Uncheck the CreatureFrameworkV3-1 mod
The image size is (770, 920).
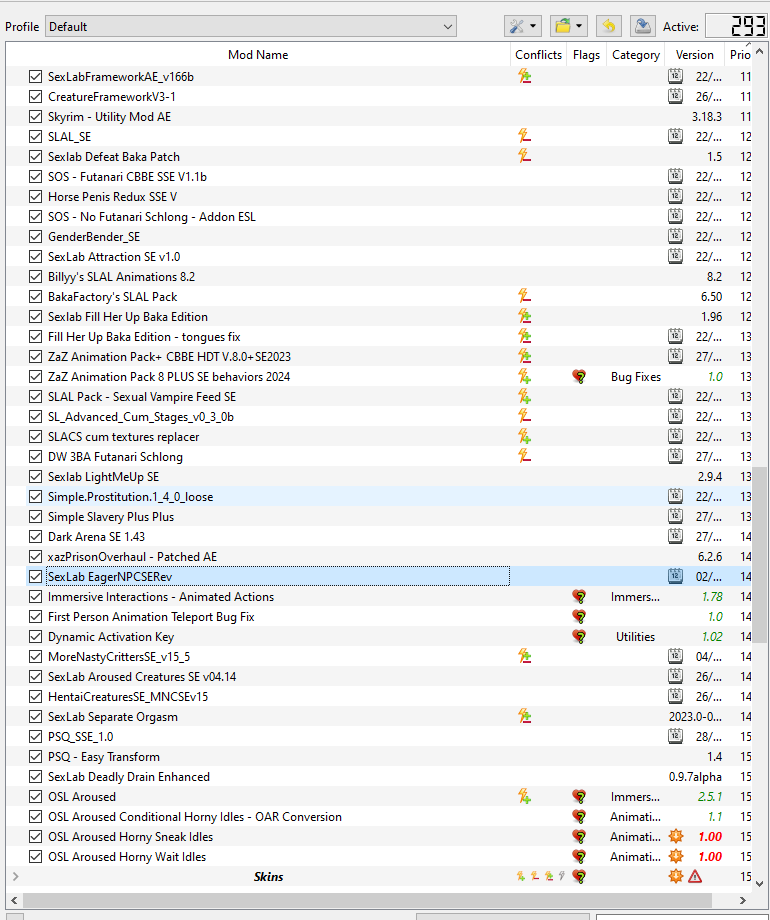click(x=35, y=96)
